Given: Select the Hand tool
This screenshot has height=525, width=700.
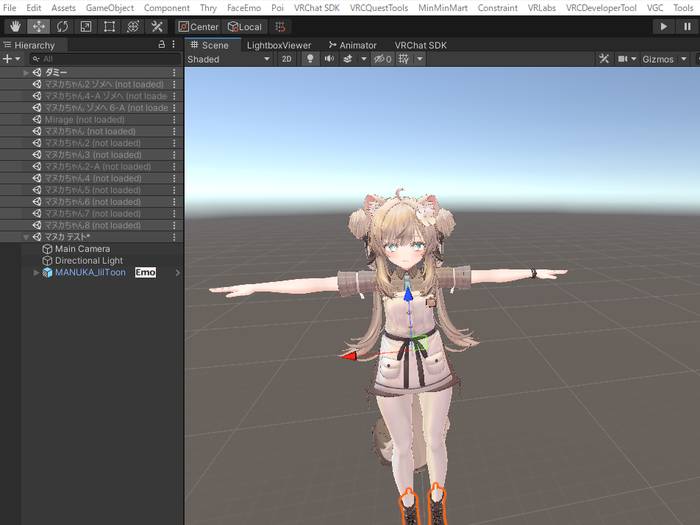Looking at the screenshot, I should click(x=15, y=27).
